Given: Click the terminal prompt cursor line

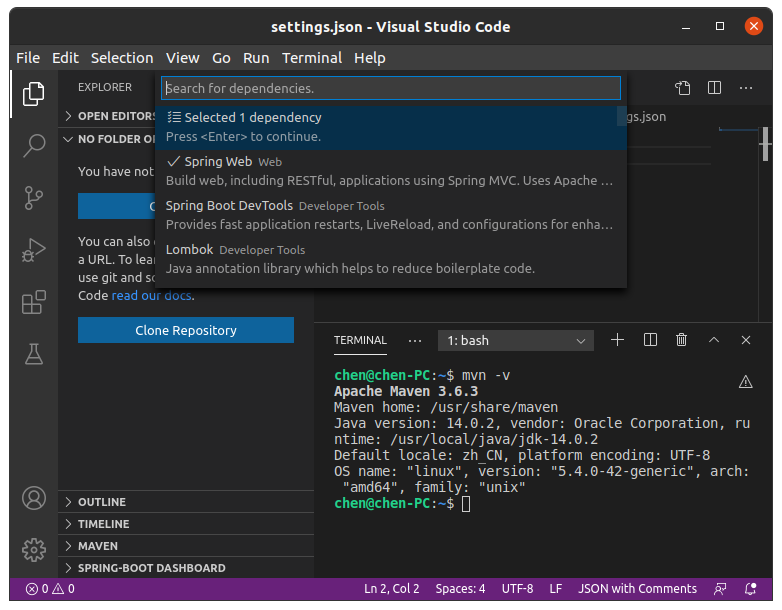Looking at the screenshot, I should tap(402, 503).
